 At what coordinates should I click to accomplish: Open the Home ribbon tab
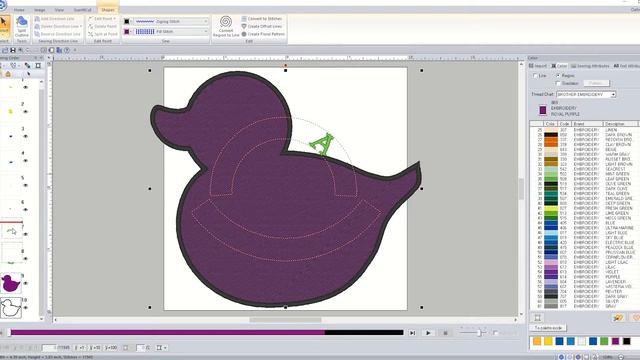(x=19, y=9)
